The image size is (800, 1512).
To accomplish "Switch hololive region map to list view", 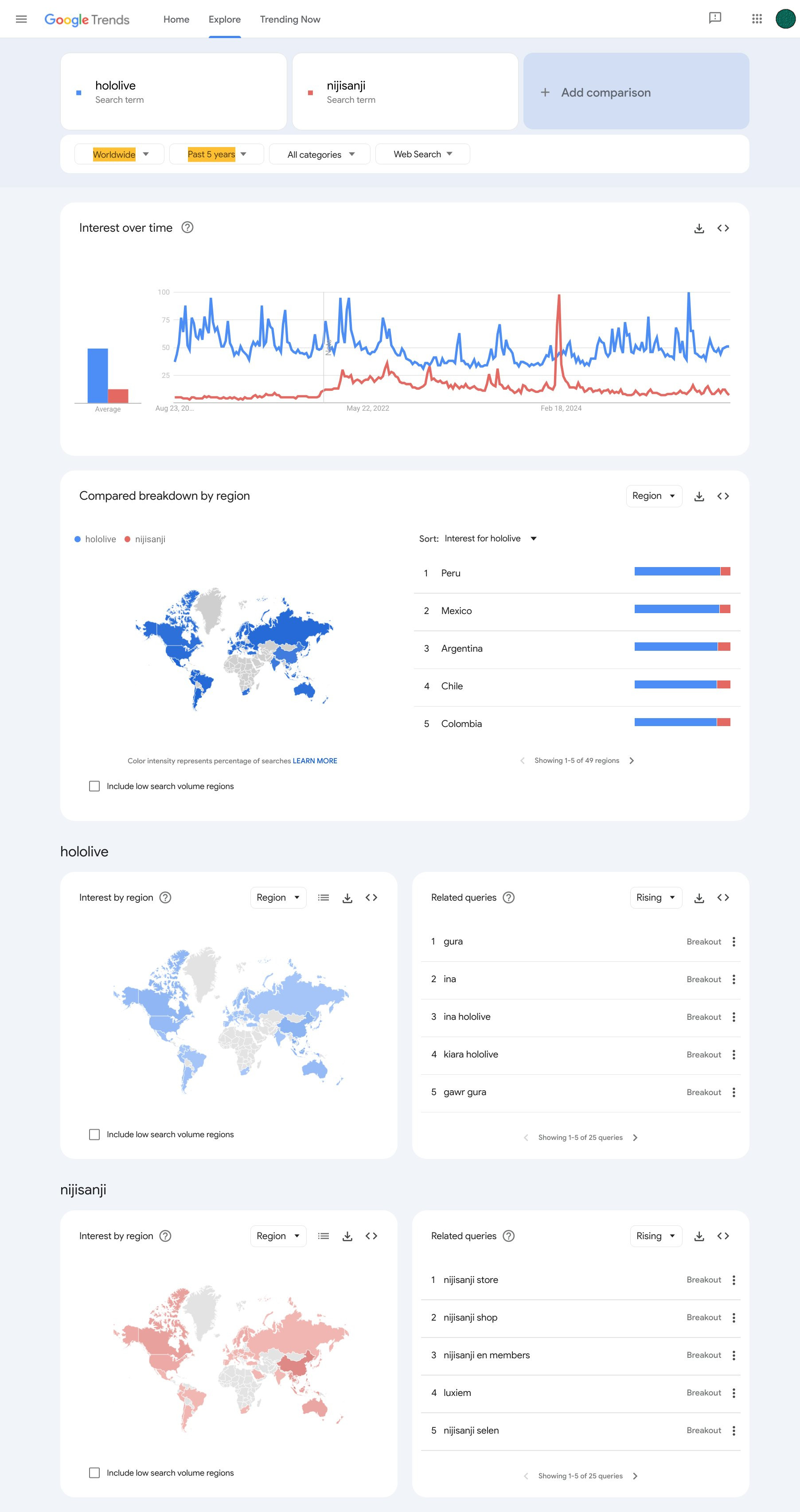I will [x=323, y=898].
